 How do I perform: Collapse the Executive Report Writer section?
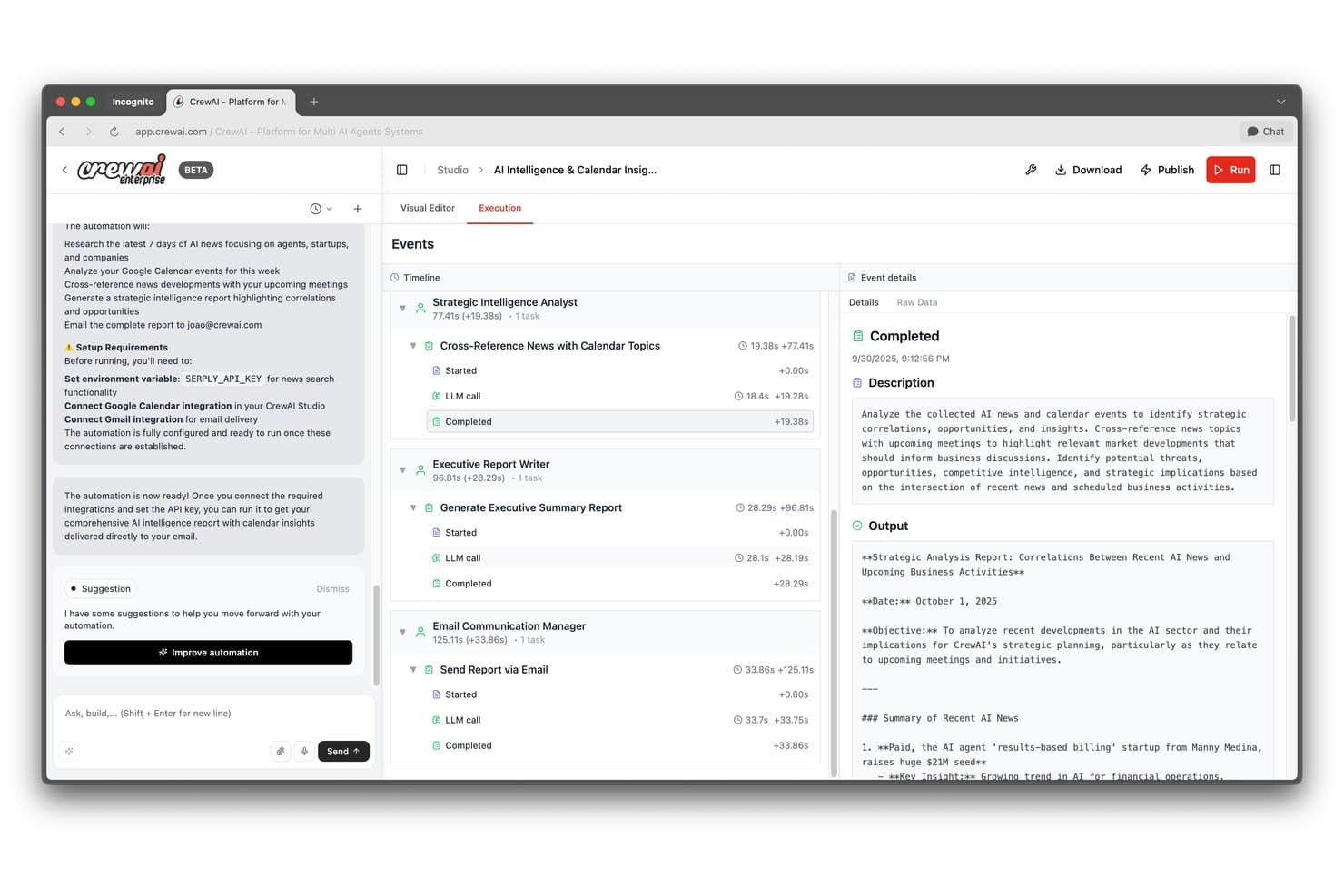(402, 470)
